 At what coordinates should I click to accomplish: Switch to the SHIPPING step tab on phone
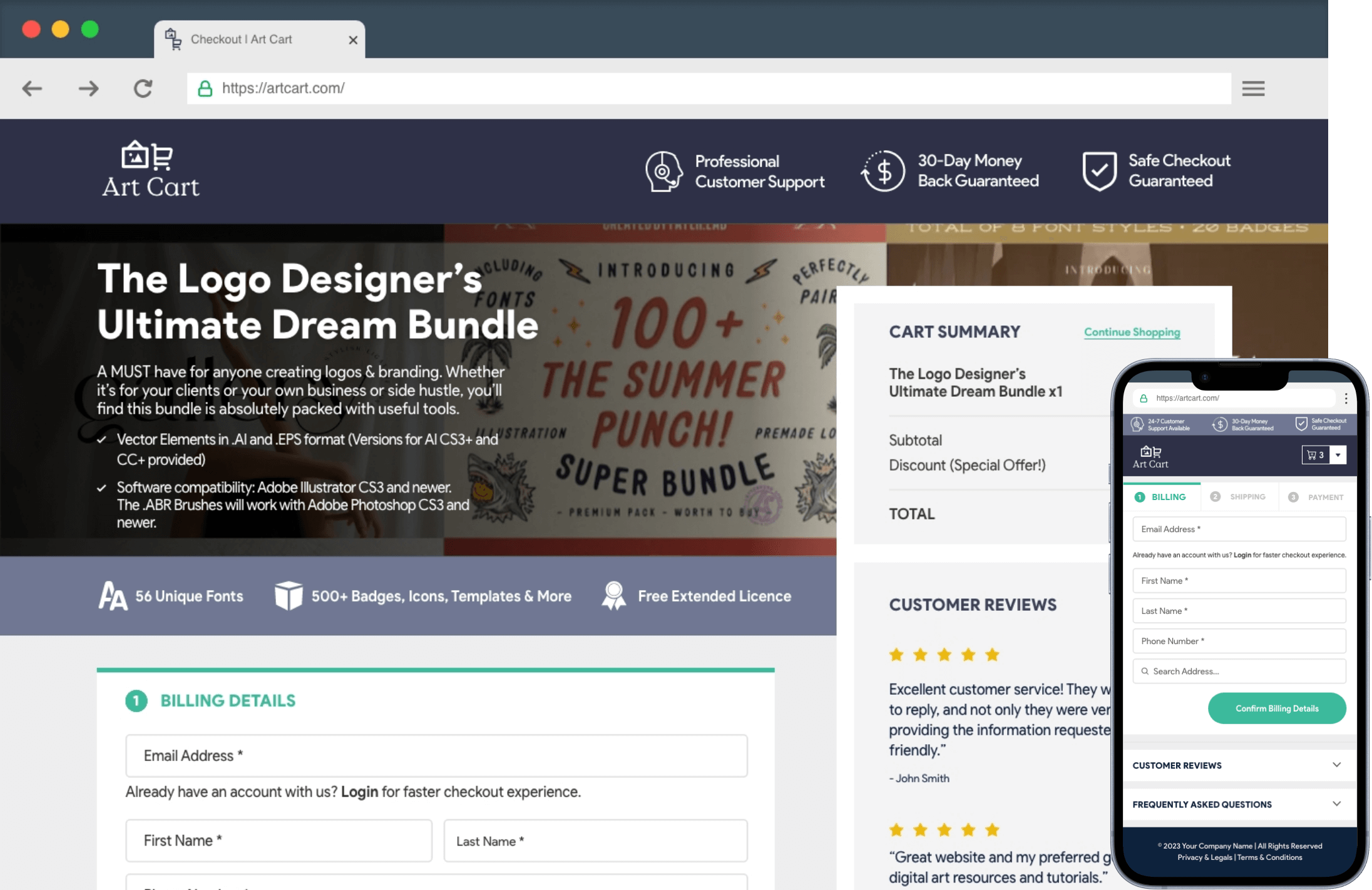pyautogui.click(x=1239, y=497)
